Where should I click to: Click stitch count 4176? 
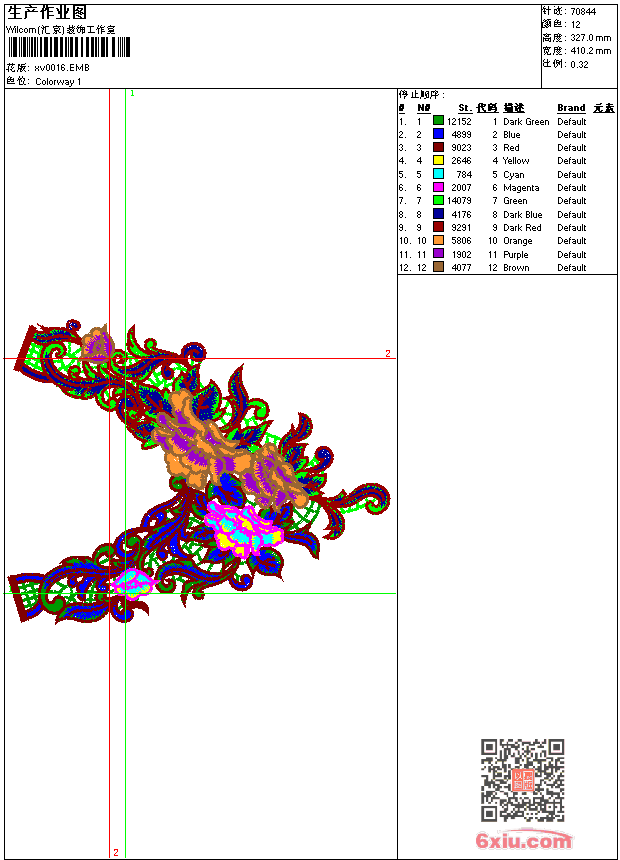pyautogui.click(x=461, y=214)
